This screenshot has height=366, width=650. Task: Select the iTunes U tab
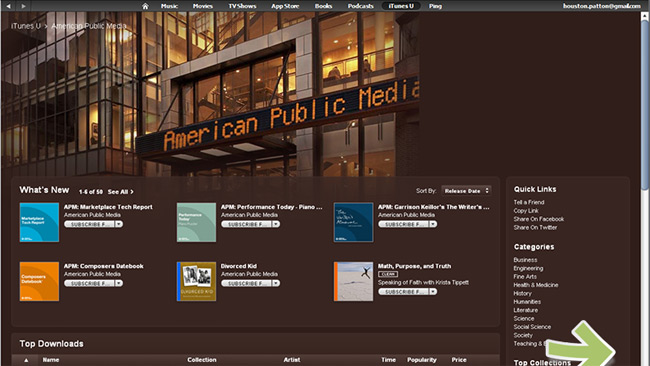point(401,6)
